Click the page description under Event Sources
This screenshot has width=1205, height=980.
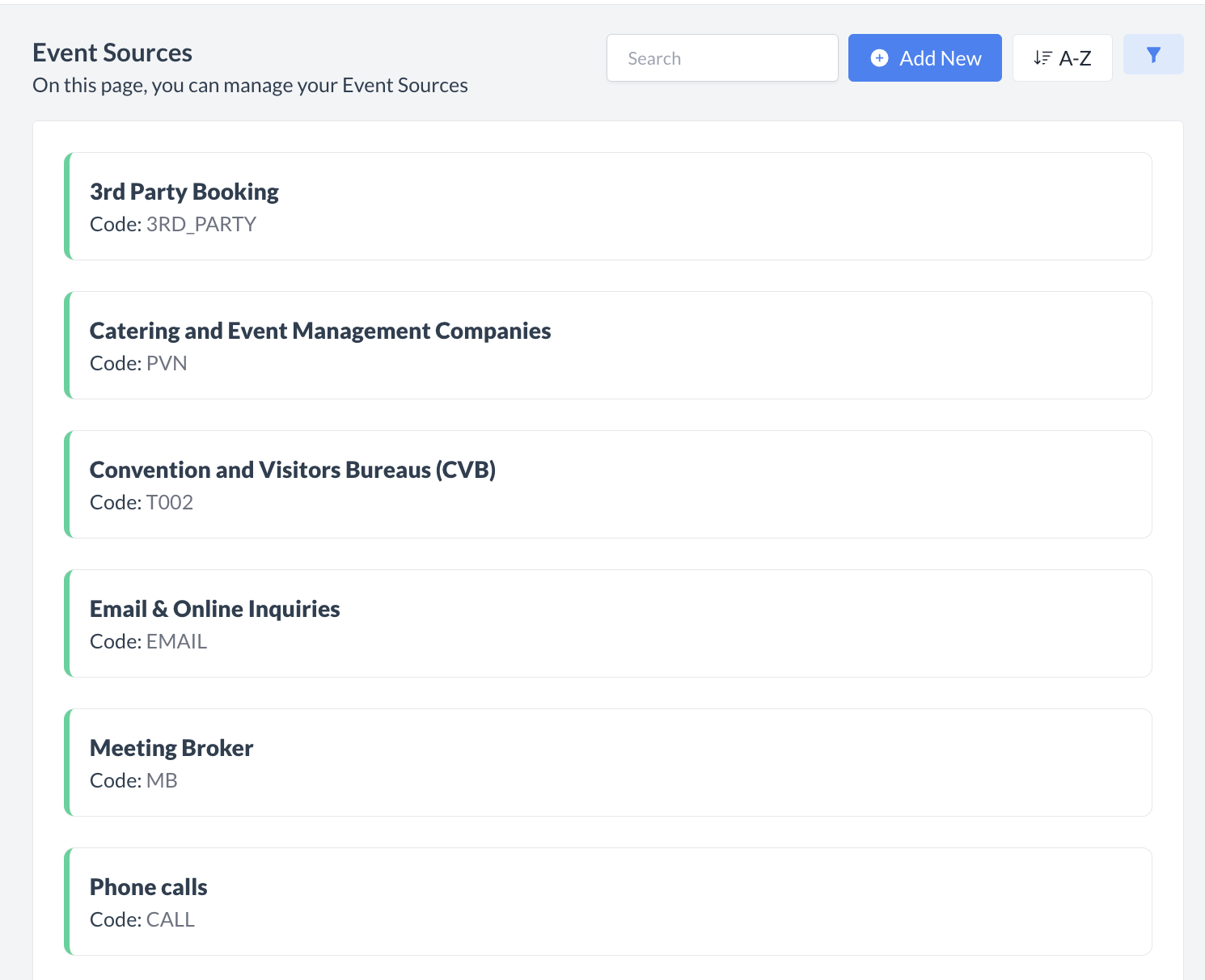250,86
